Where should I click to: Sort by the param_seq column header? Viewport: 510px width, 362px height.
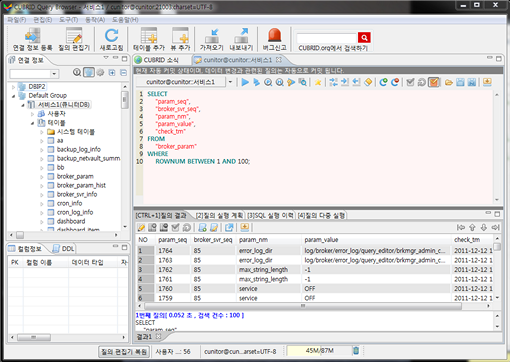[x=172, y=240]
